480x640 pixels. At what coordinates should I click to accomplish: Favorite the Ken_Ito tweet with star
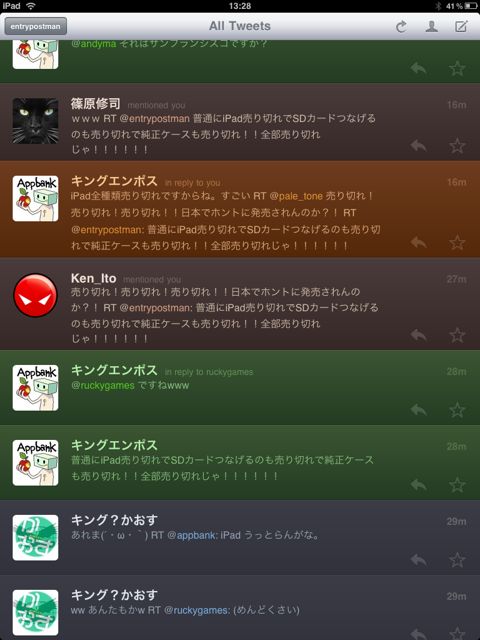click(x=457, y=335)
